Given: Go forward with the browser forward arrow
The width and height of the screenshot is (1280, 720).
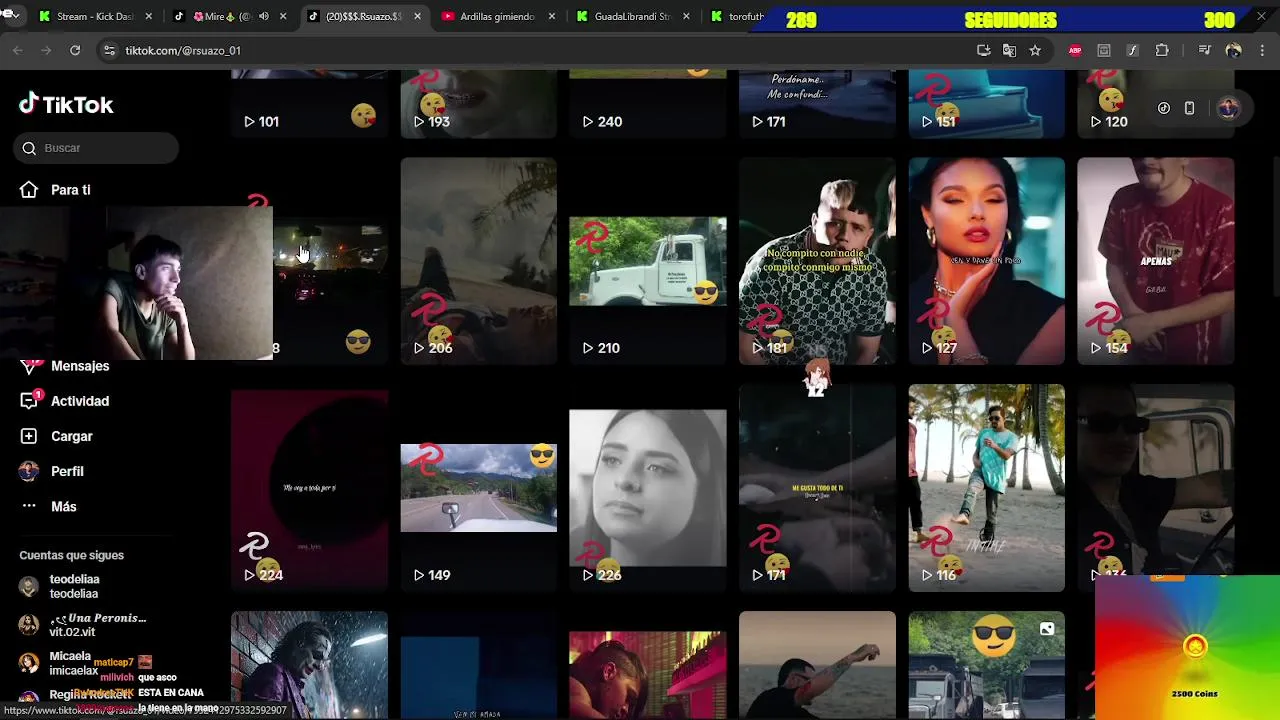Looking at the screenshot, I should tap(46, 50).
